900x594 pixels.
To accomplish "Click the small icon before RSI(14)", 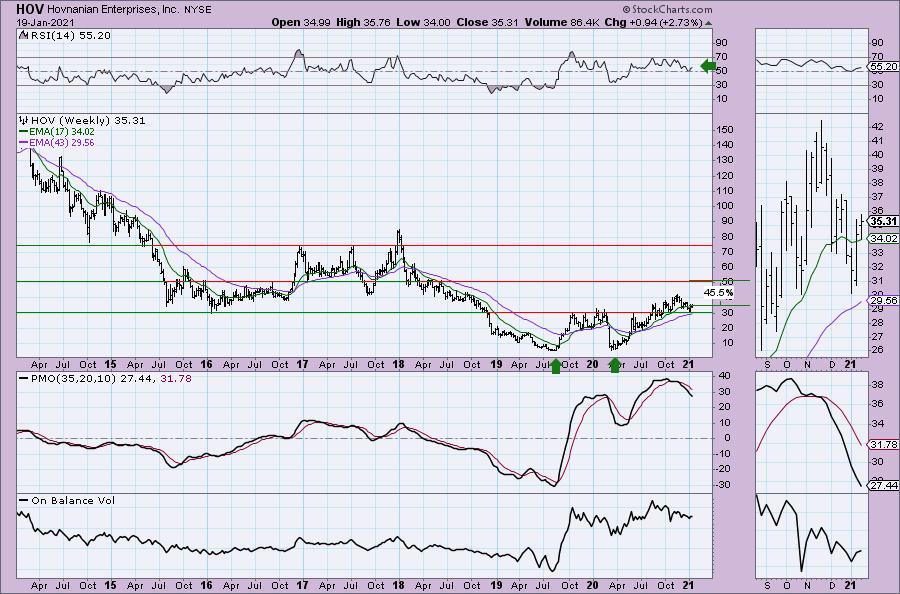I will (x=23, y=35).
